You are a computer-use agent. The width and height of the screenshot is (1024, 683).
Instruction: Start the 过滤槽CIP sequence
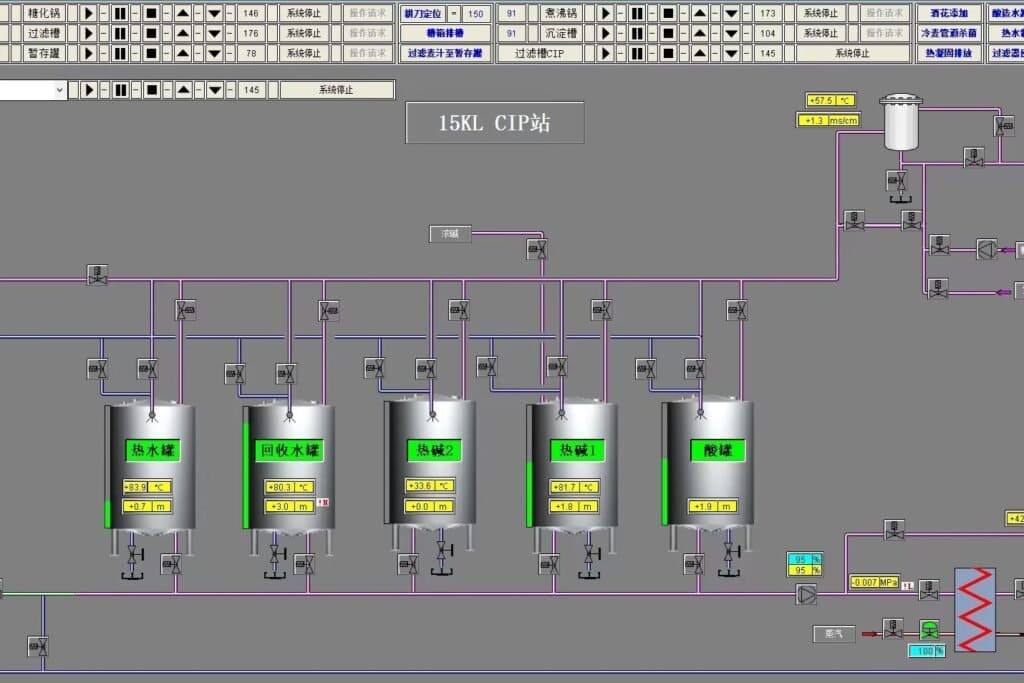605,53
